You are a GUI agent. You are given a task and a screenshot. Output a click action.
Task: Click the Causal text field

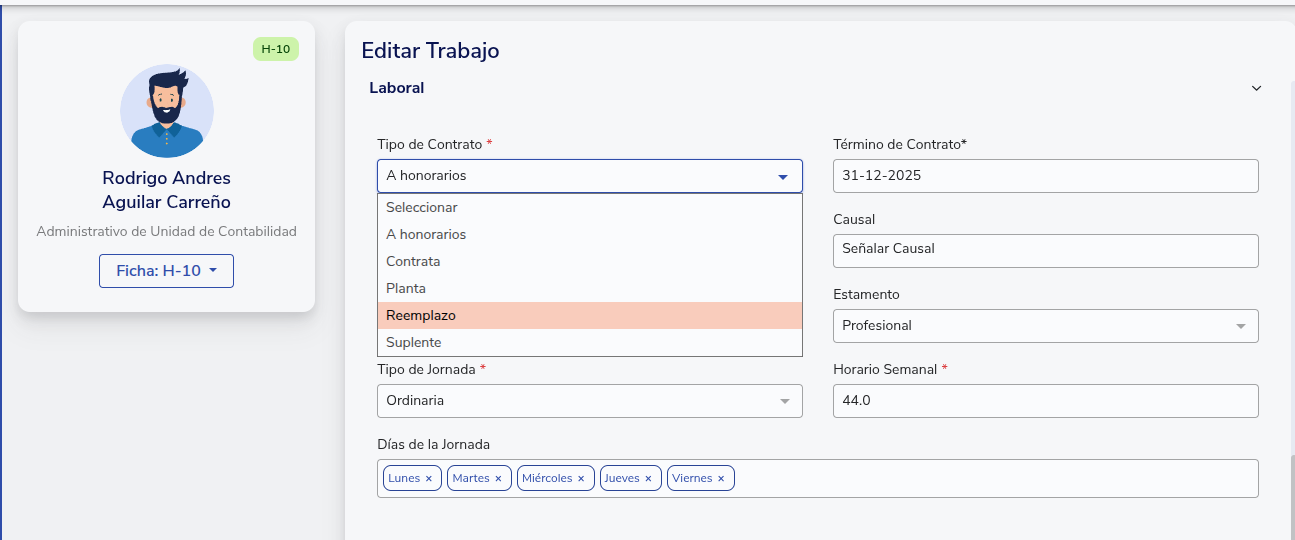click(1045, 251)
